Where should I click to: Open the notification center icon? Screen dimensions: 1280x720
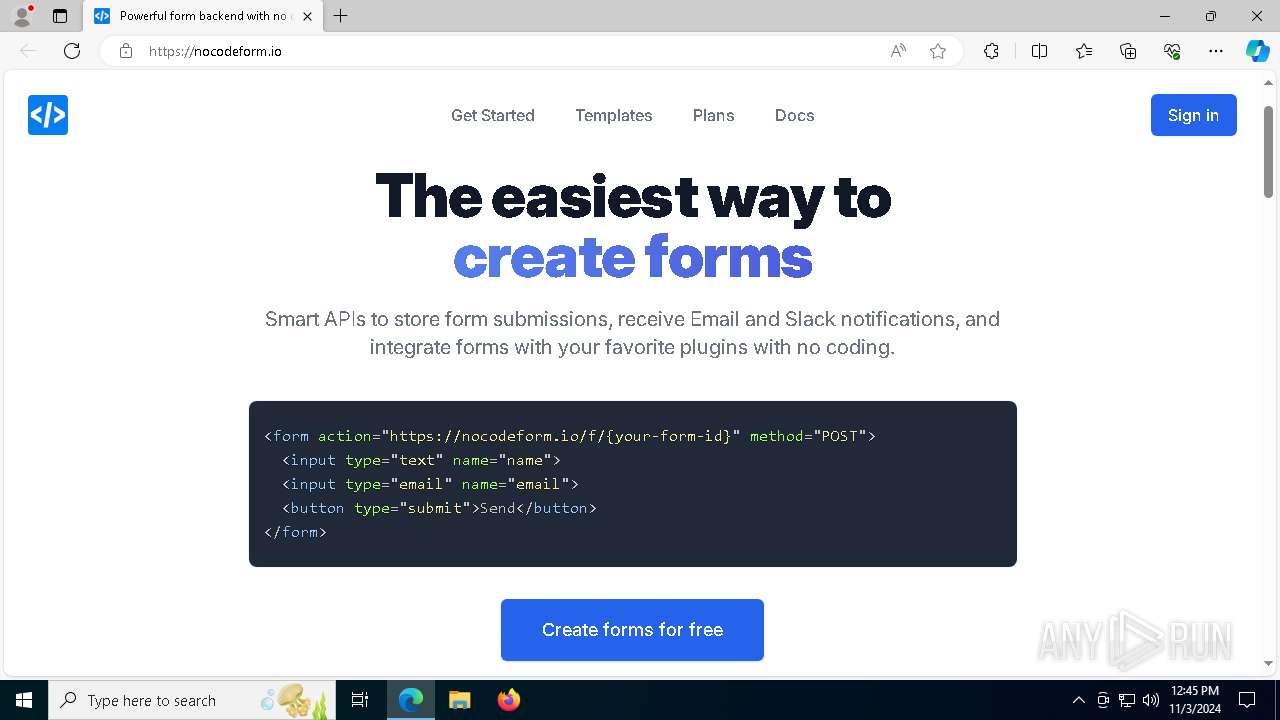click(1247, 700)
